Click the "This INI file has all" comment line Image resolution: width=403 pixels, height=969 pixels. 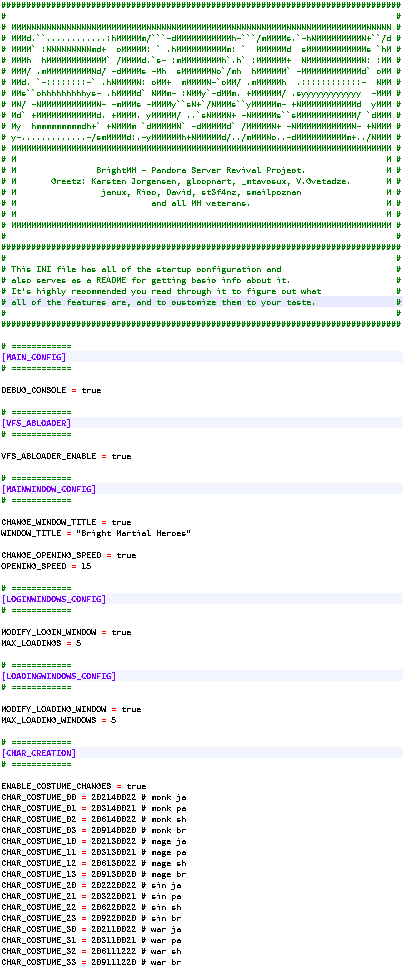(x=146, y=269)
